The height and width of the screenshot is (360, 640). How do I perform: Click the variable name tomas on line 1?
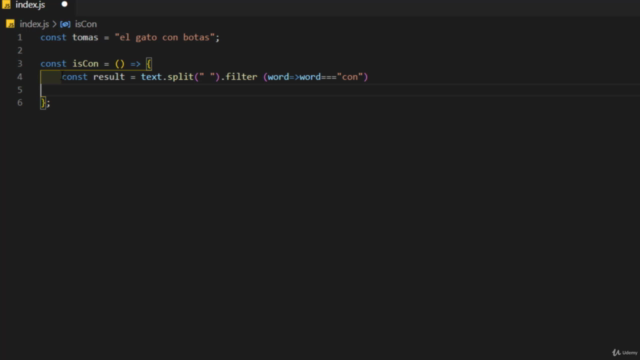click(85, 38)
